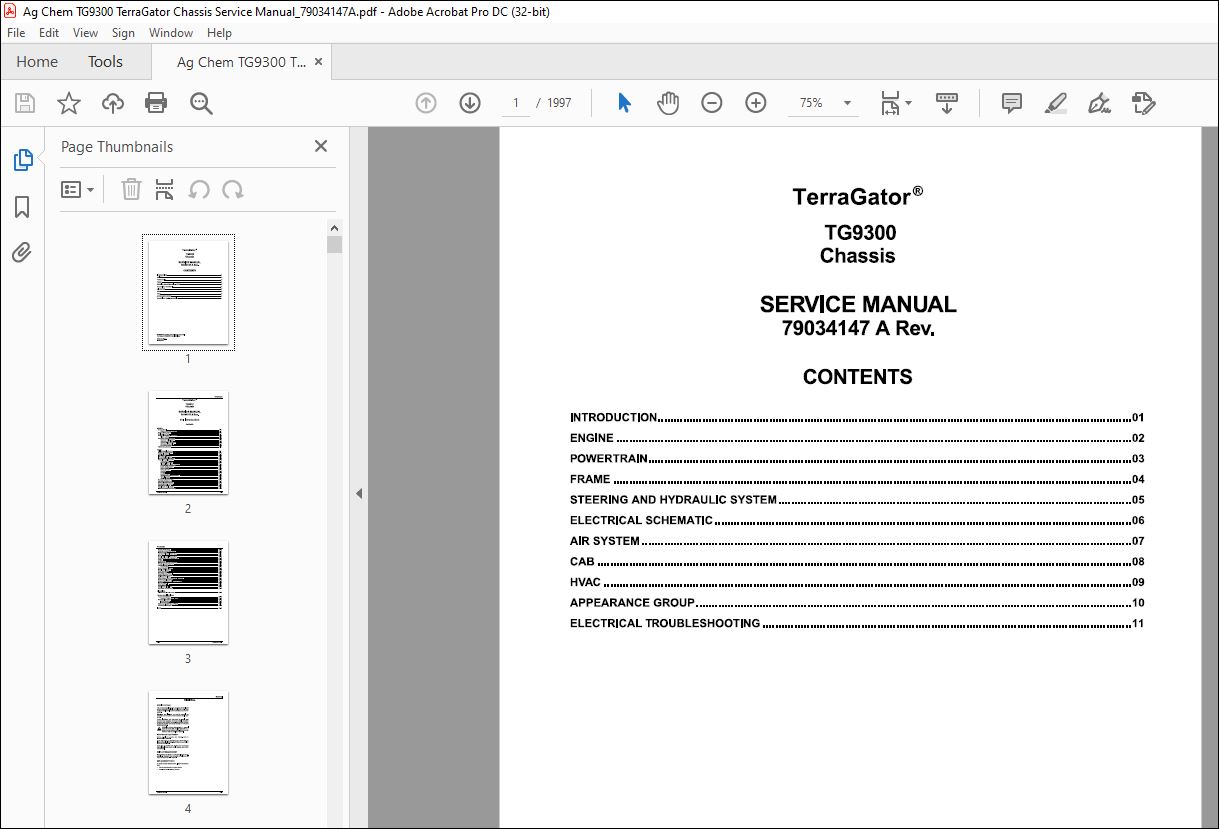Click the send for signature icon
This screenshot has width=1219, height=829.
pos(1144,103)
